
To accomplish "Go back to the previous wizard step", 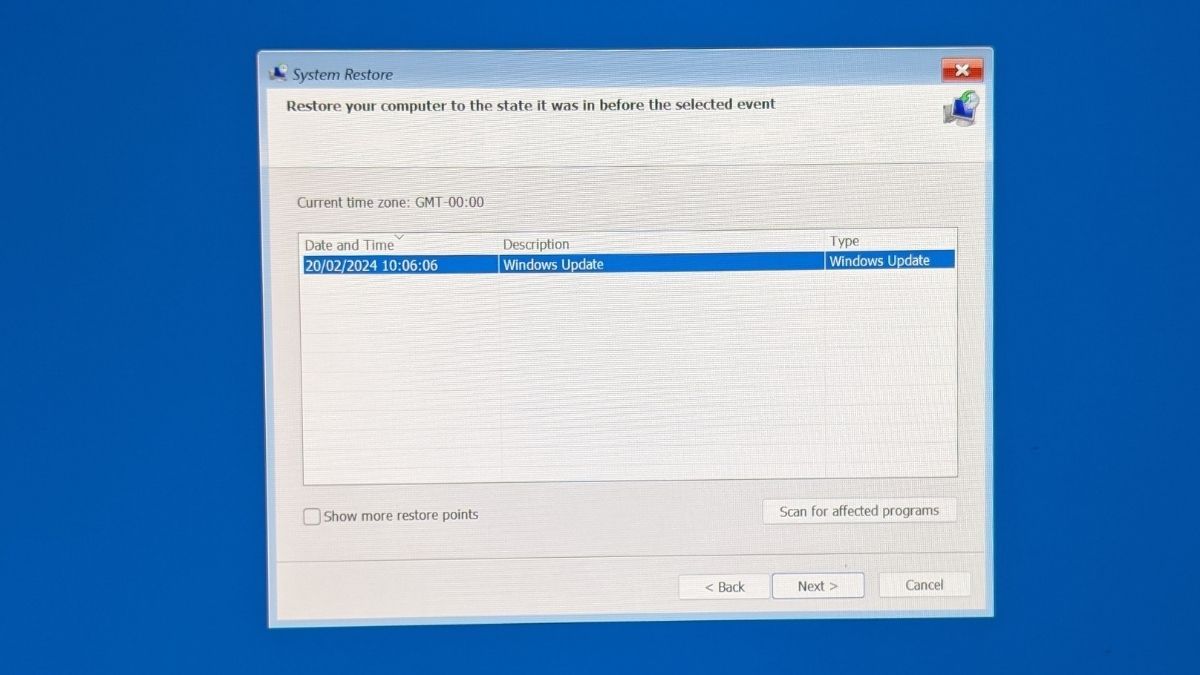I will (x=723, y=586).
